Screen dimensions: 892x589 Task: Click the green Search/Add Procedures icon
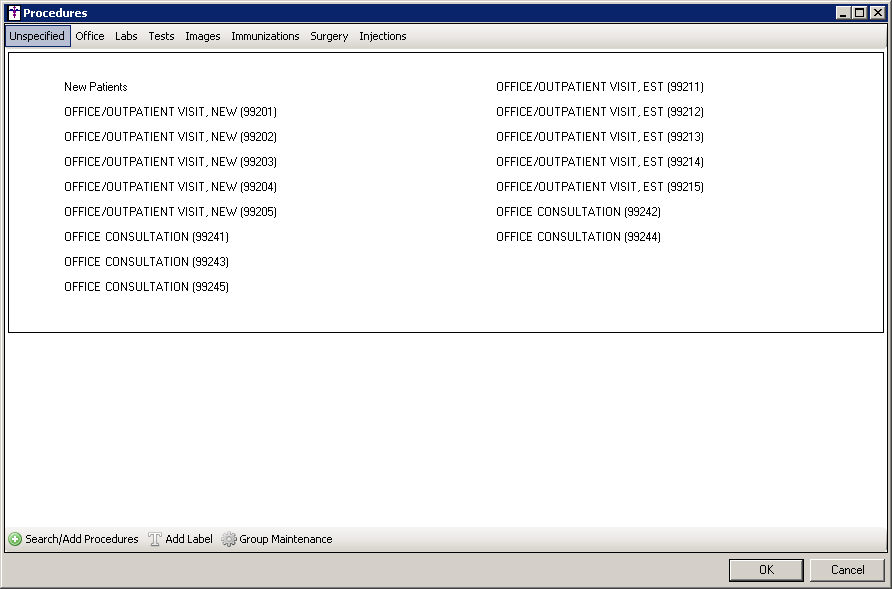coord(15,539)
